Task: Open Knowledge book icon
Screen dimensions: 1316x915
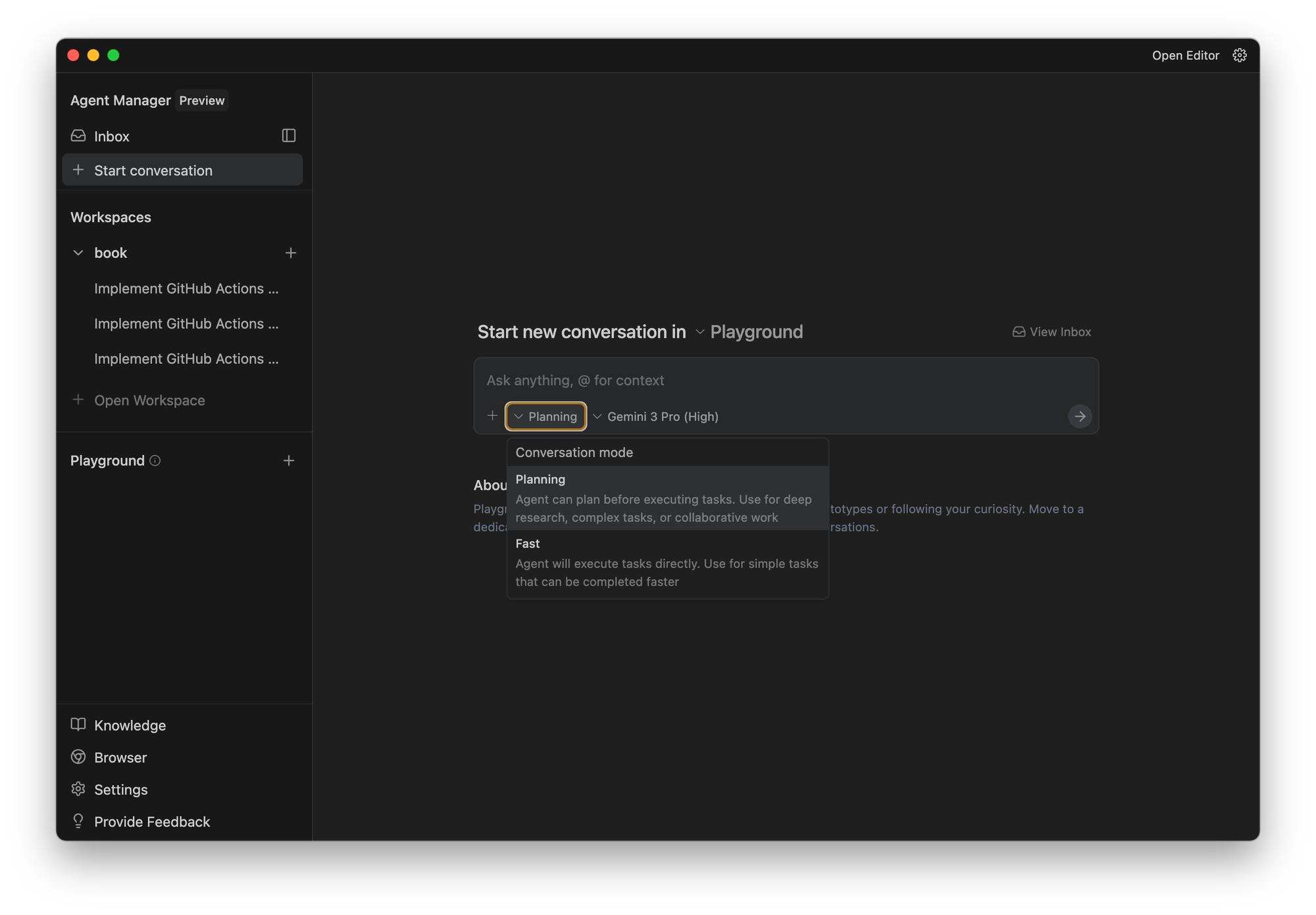Action: coord(78,725)
